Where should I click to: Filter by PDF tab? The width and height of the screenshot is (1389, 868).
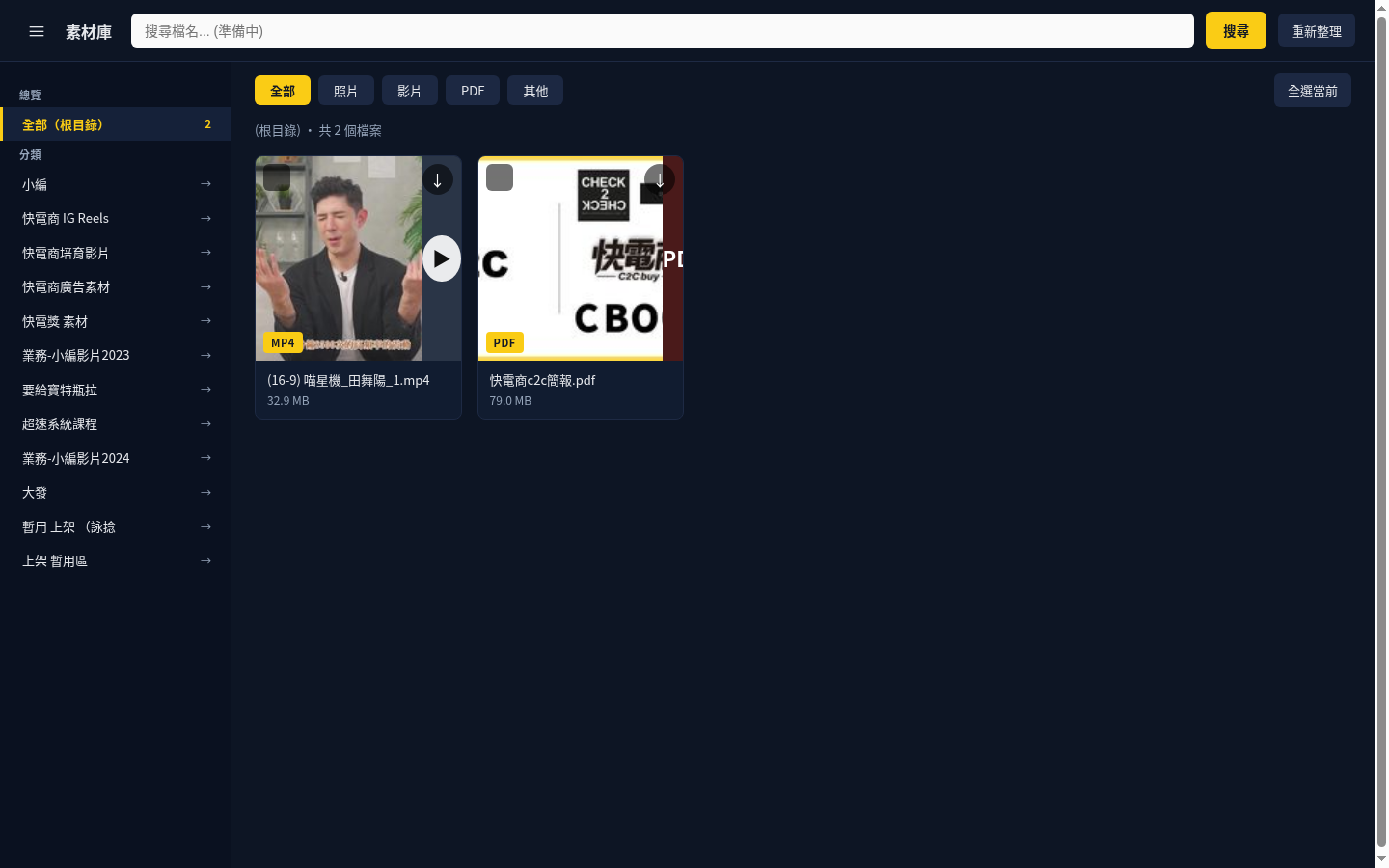[x=473, y=91]
